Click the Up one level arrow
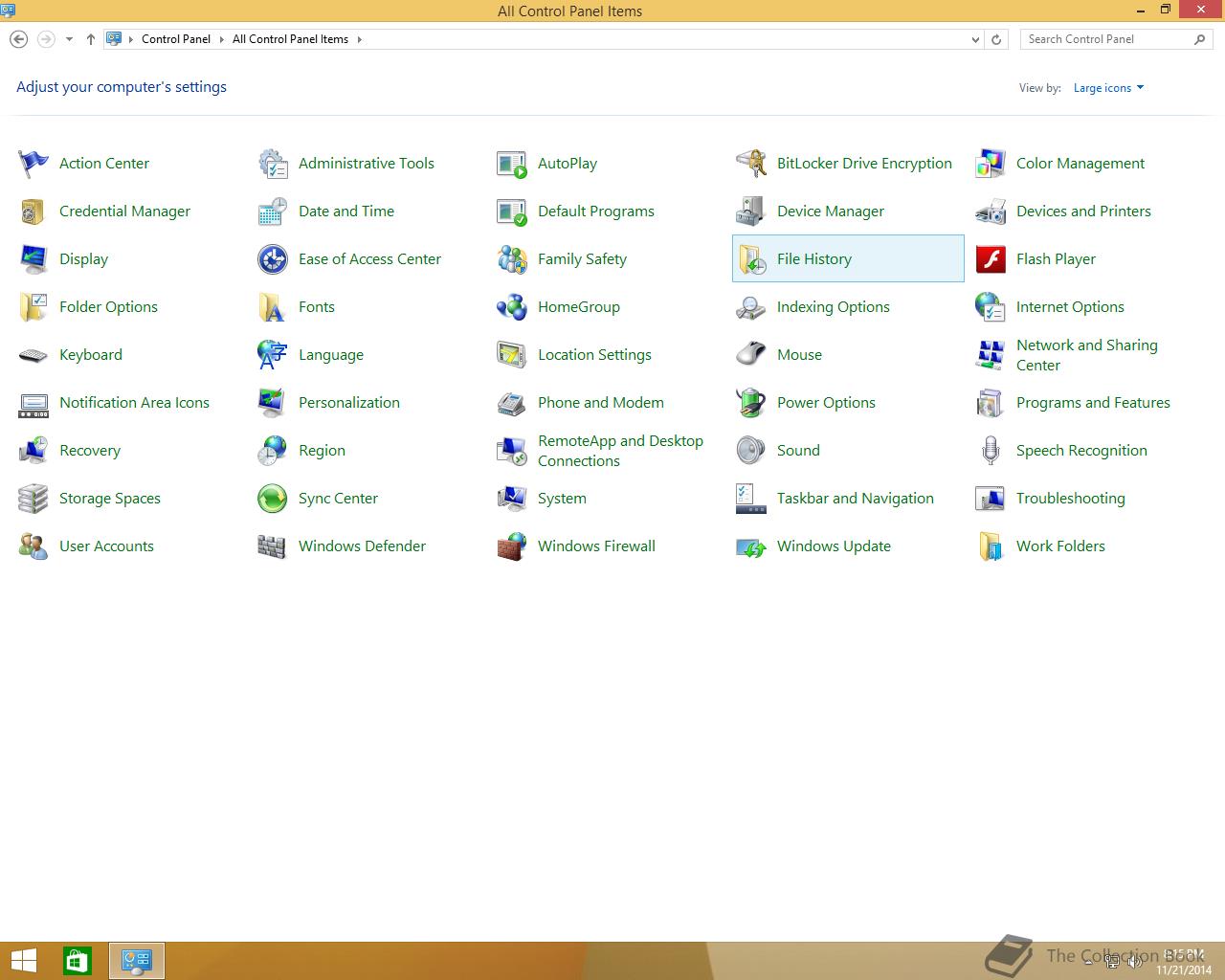 (91, 39)
